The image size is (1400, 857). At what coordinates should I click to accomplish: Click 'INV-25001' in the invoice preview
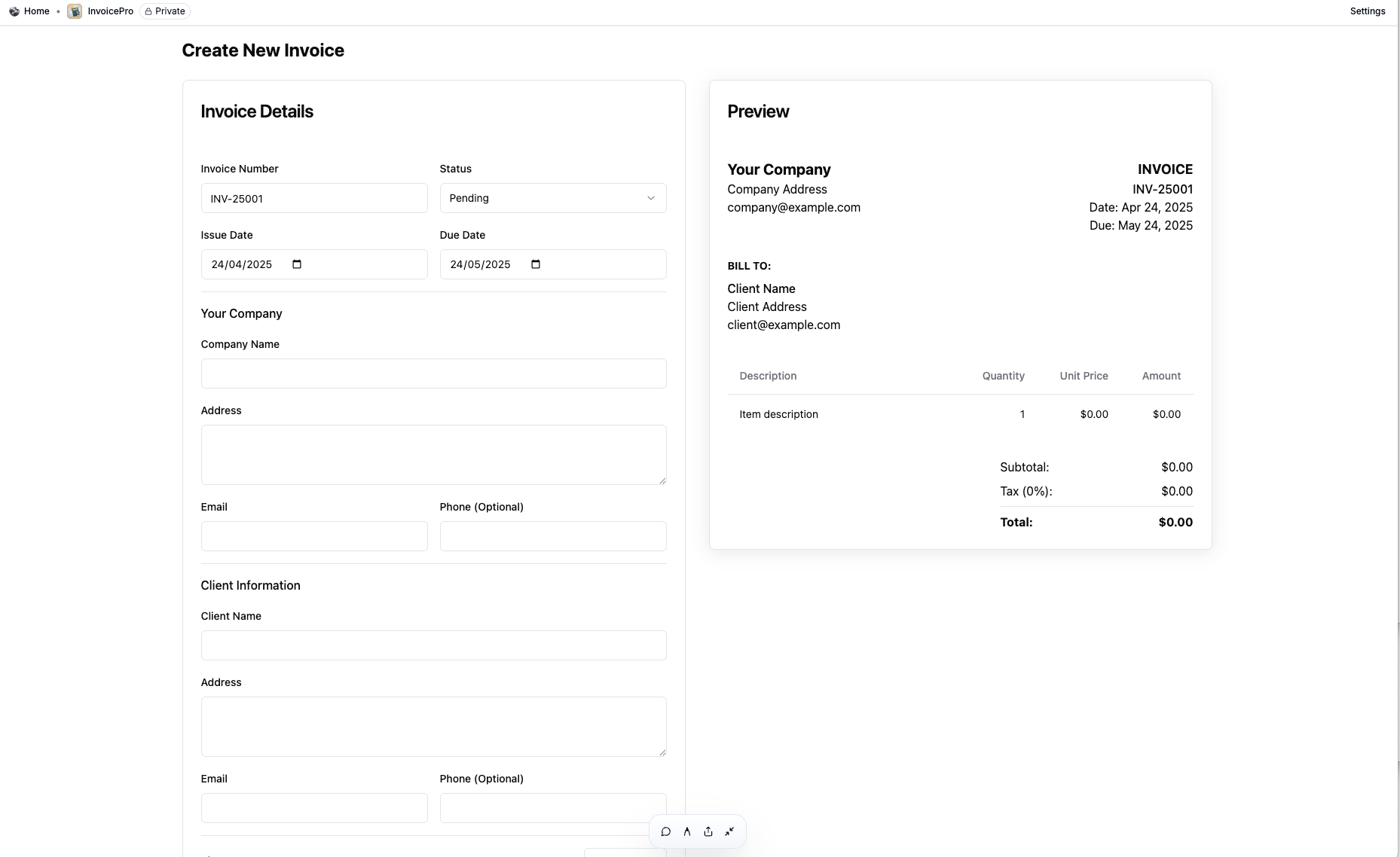pyautogui.click(x=1163, y=189)
